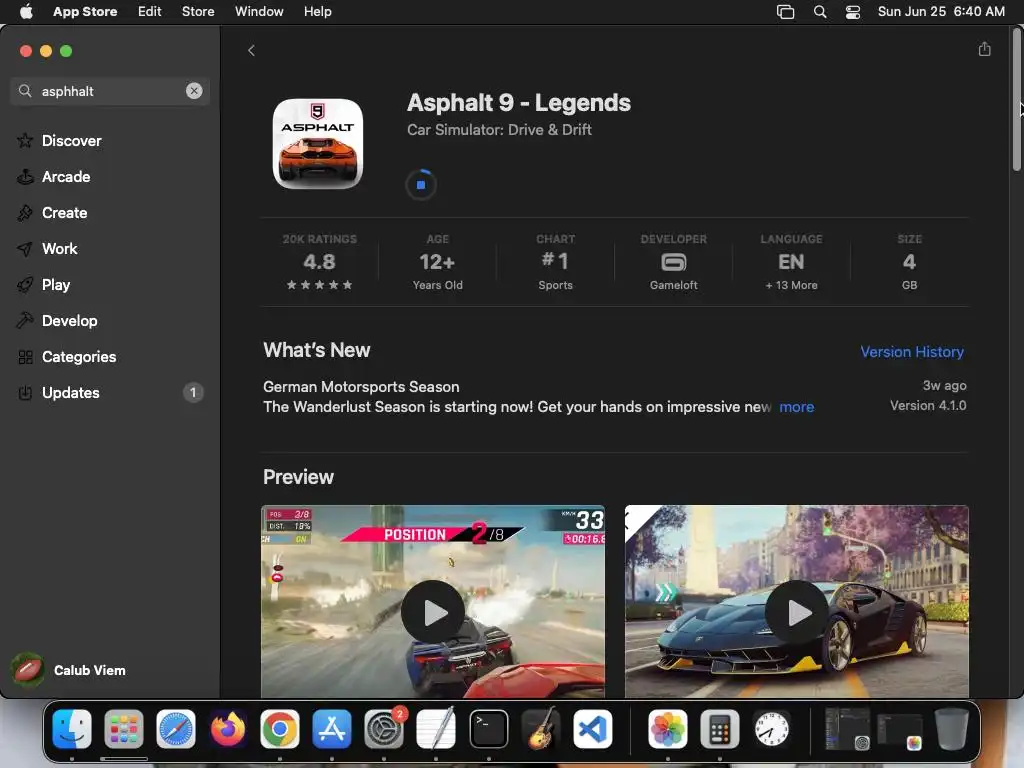Play the second preview Lamborghini video

(796, 612)
